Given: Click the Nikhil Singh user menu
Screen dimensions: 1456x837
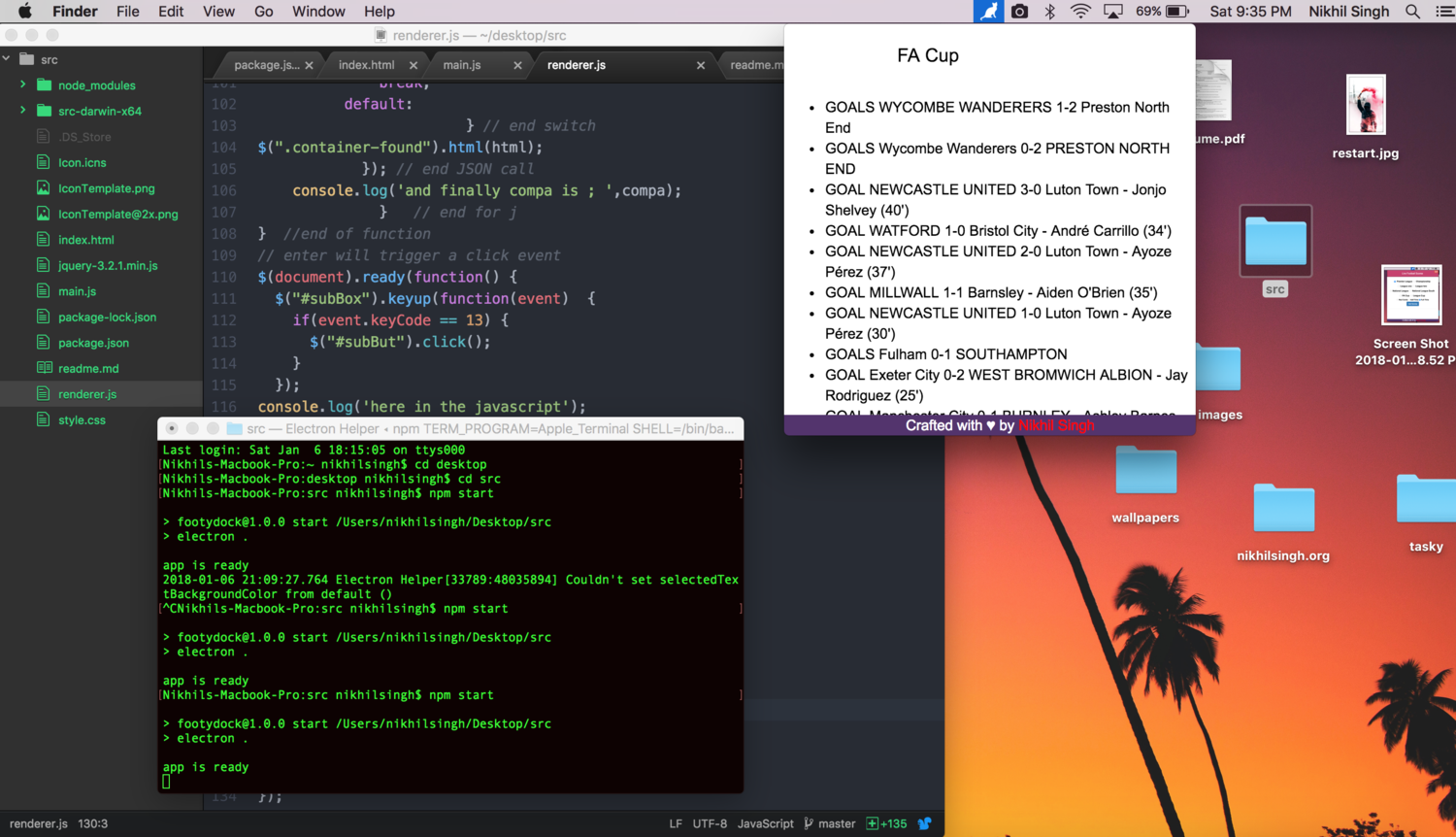Looking at the screenshot, I should pyautogui.click(x=1348, y=12).
